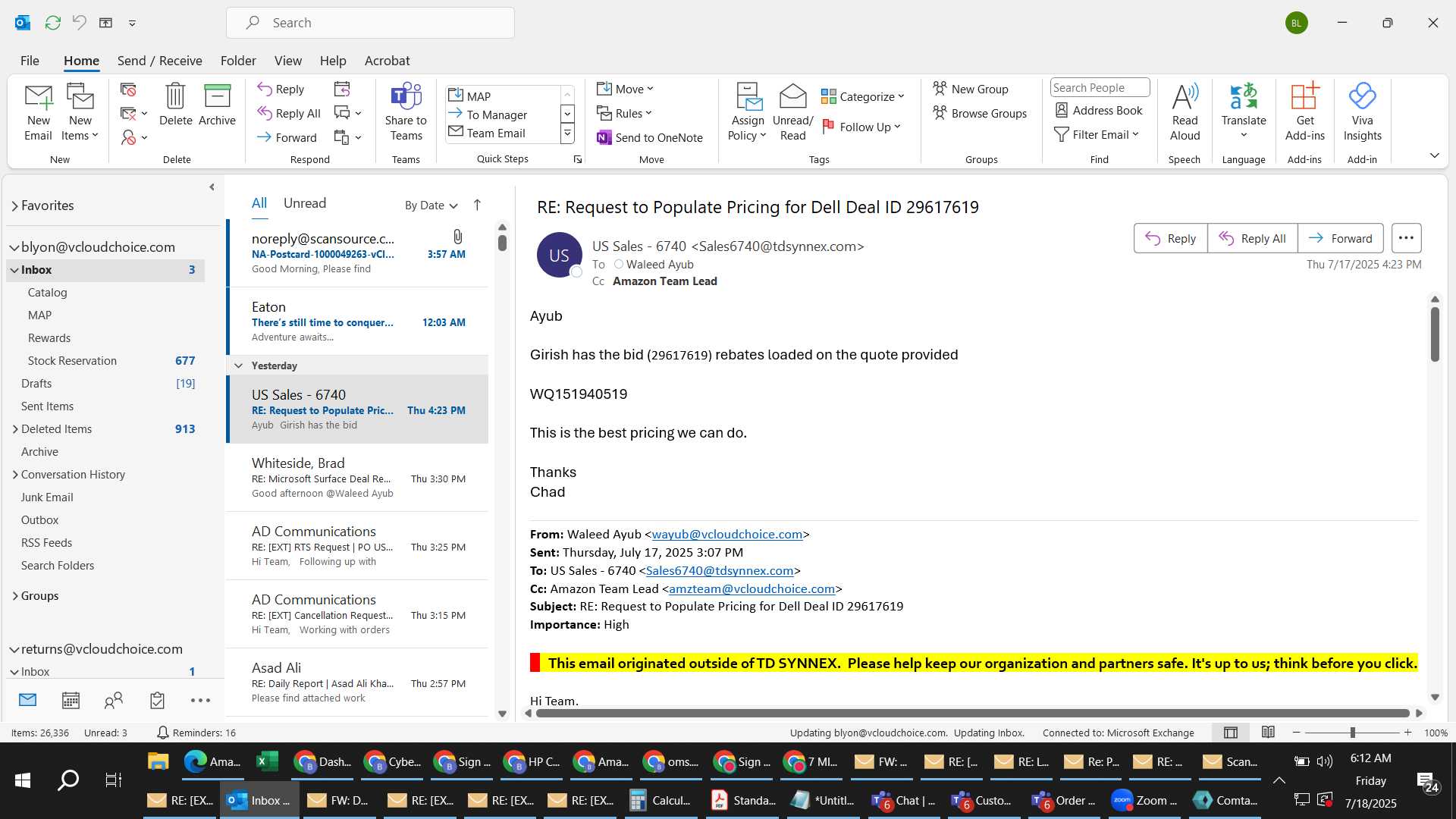Click Send/Receive sync icon in title bar
This screenshot has height=819, width=1456.
[x=52, y=23]
